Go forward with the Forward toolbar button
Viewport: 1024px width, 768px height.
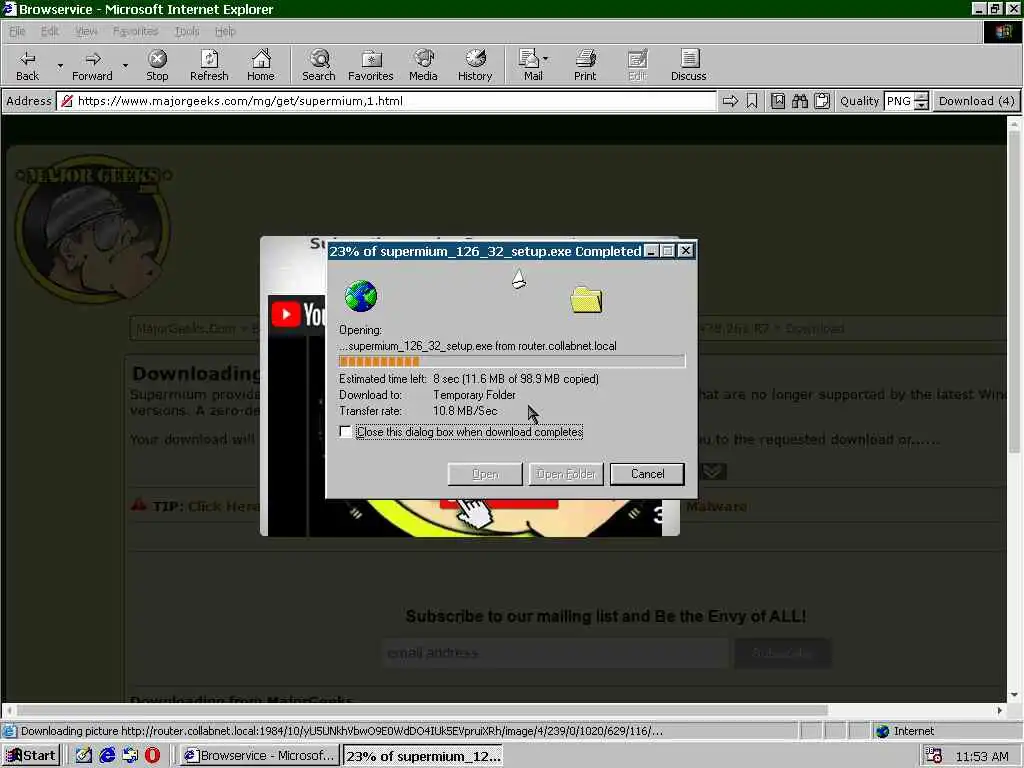click(x=92, y=65)
